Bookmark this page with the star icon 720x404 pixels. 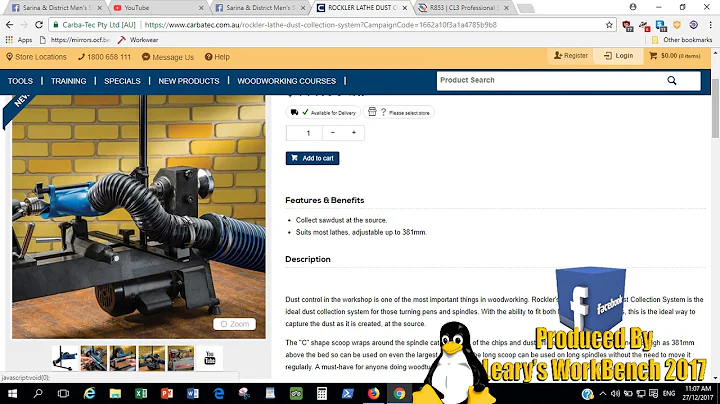click(609, 25)
